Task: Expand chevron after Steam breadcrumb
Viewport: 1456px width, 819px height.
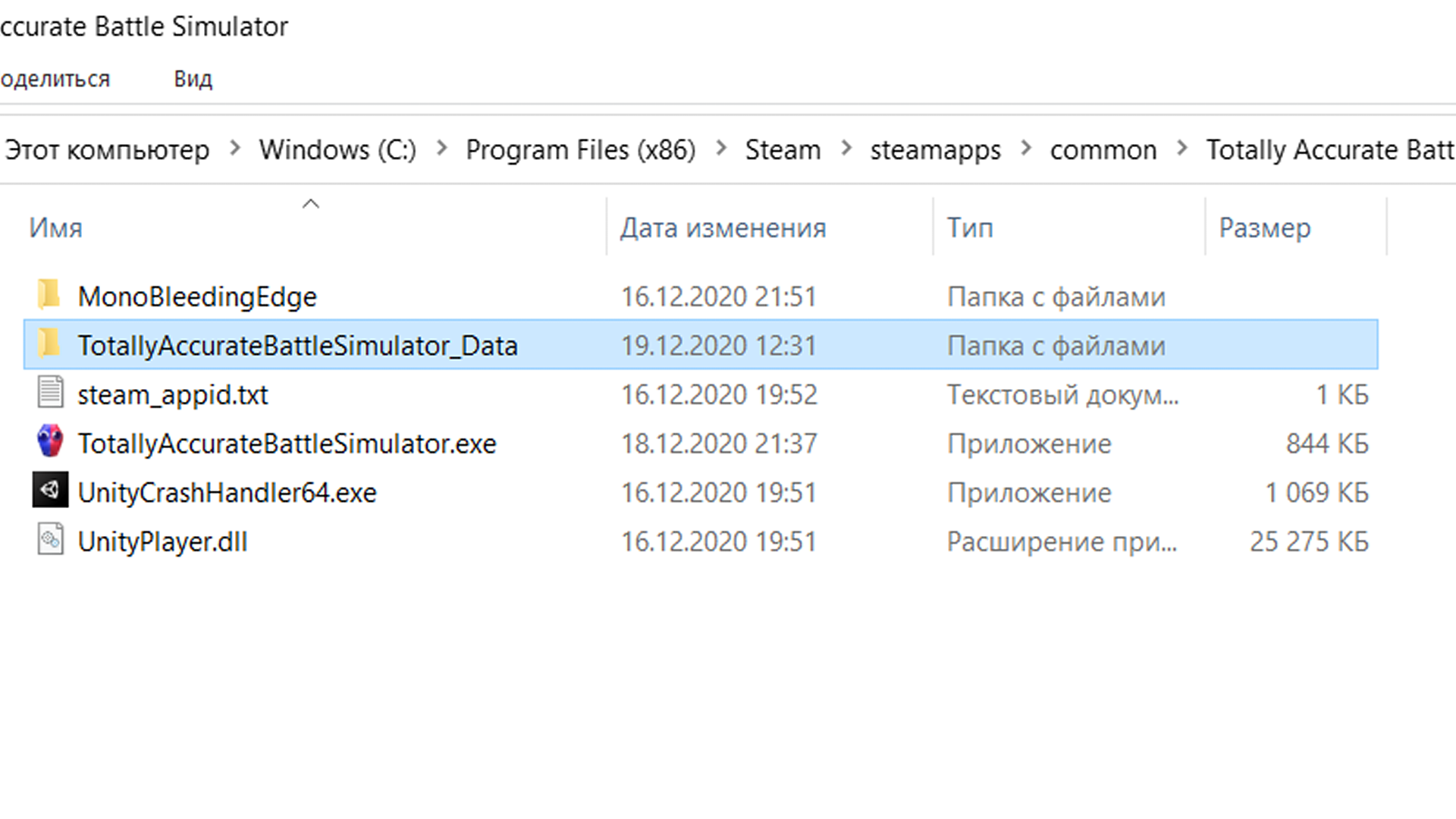Action: click(846, 149)
